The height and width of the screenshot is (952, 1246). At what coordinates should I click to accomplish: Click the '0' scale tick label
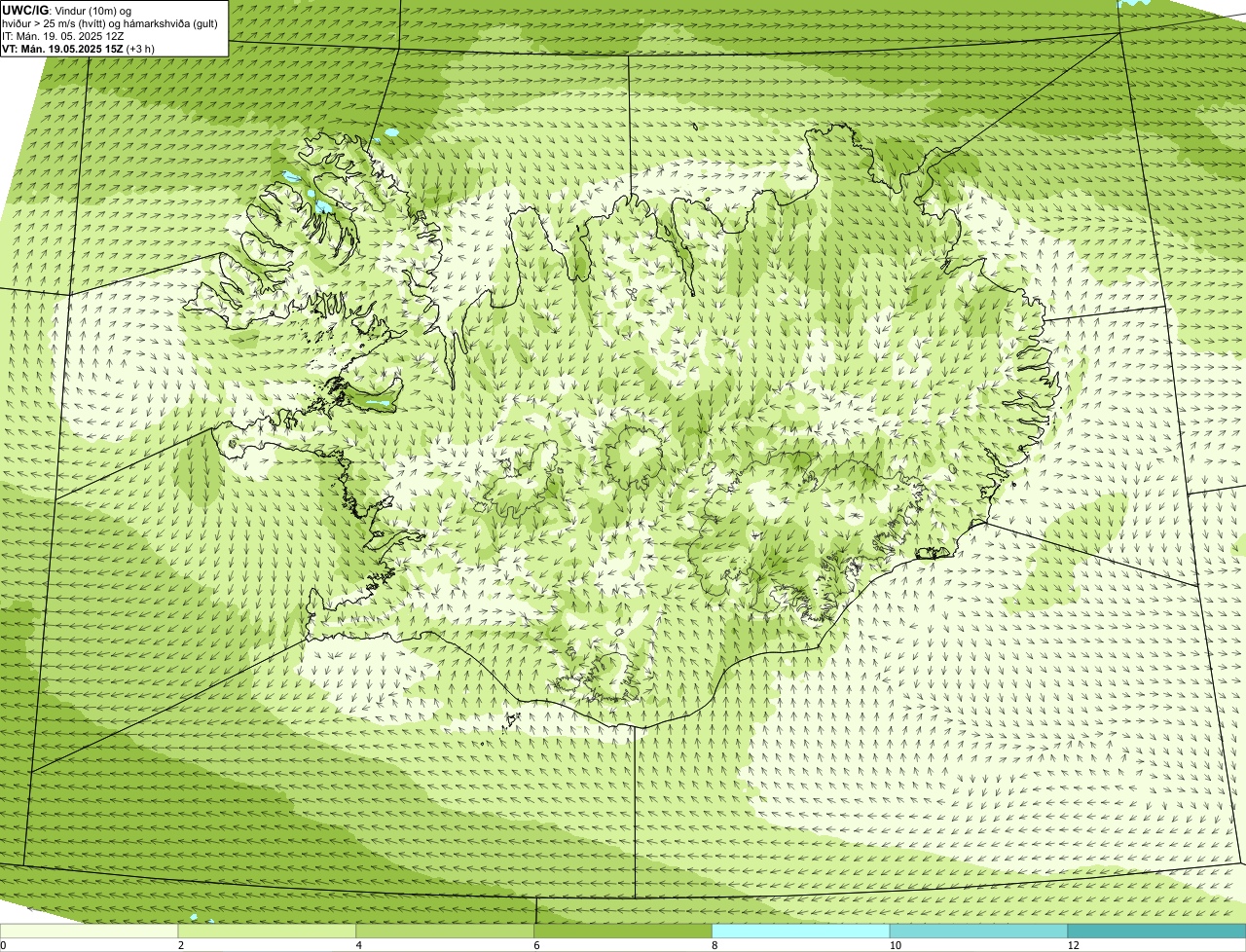[x=4, y=945]
